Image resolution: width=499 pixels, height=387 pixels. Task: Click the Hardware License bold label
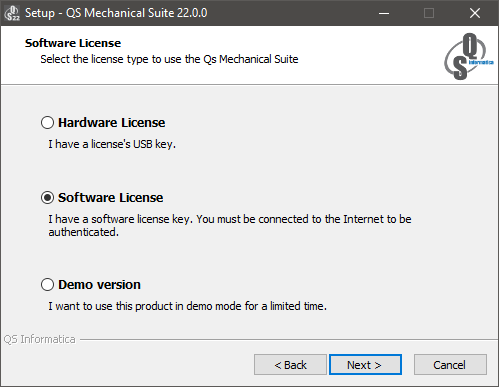(x=112, y=123)
